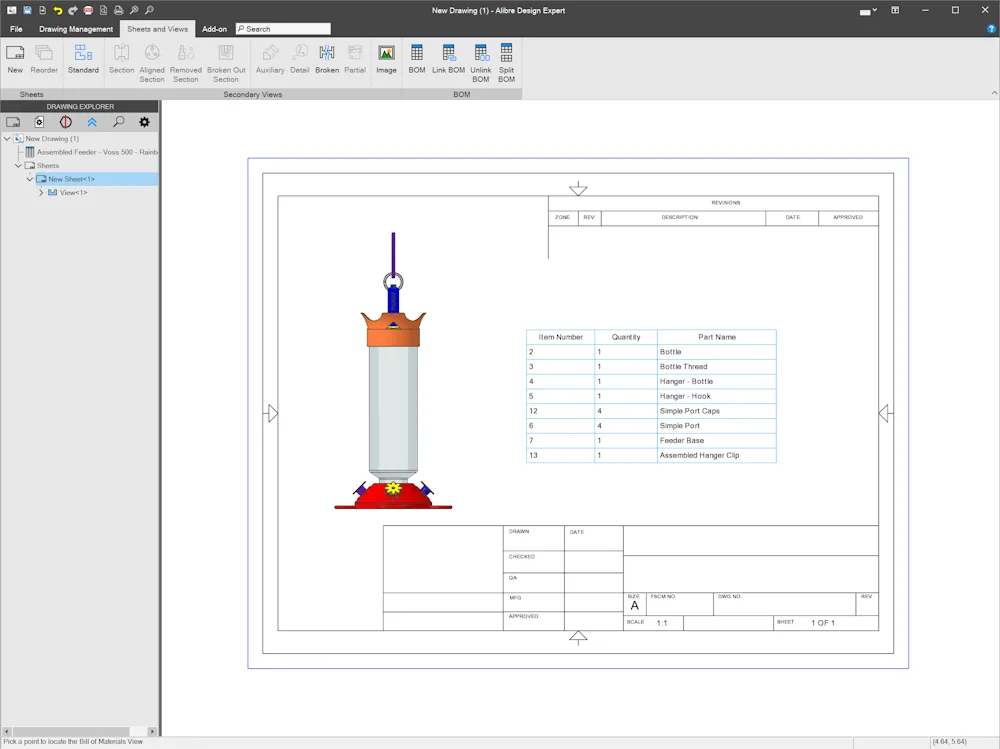Click the feeder assembly drawing view
The height and width of the screenshot is (749, 1000).
pos(393,371)
